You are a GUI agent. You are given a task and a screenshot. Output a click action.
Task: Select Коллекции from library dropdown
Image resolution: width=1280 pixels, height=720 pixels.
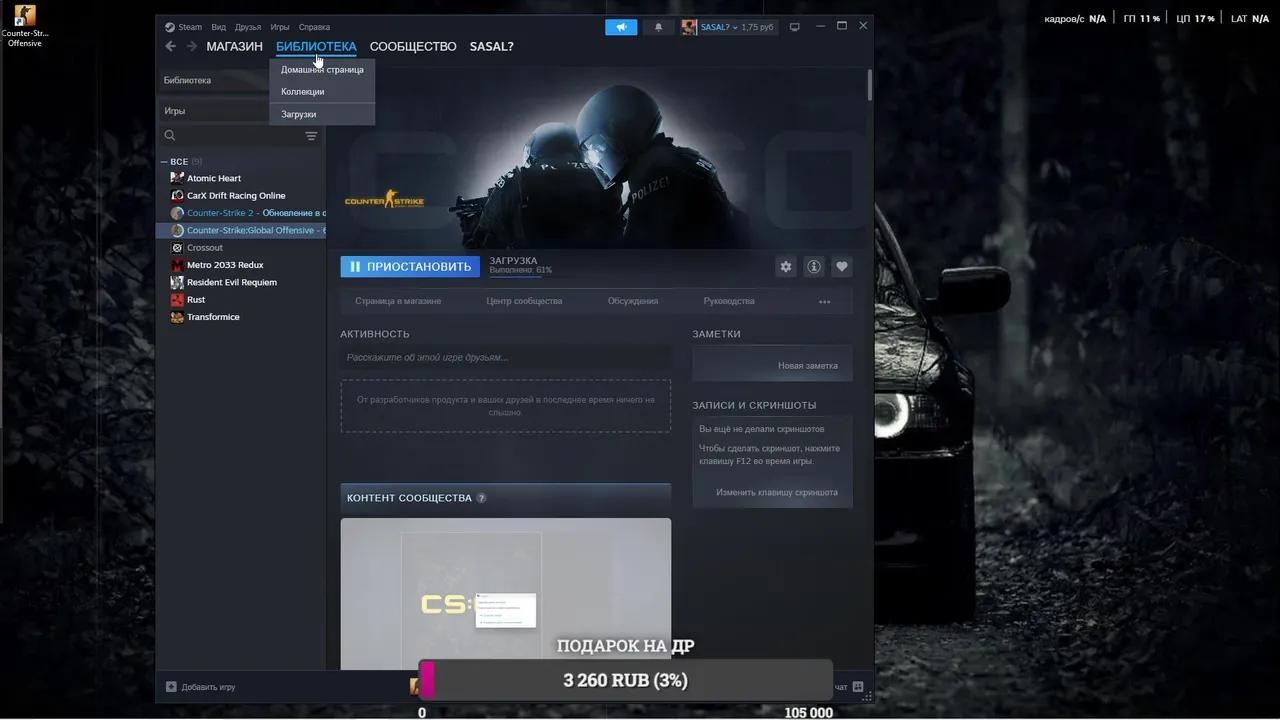322,92
